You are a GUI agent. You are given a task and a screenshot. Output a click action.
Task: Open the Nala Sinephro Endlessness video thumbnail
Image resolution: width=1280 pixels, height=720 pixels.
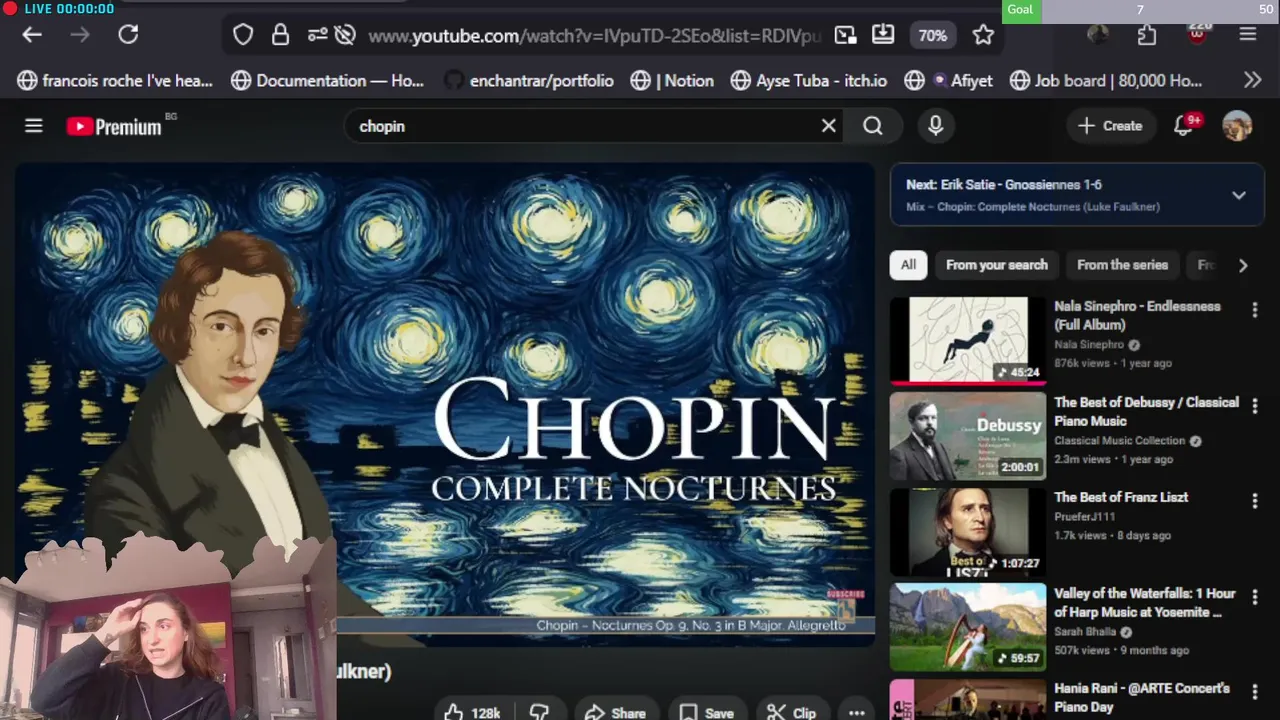coord(968,341)
